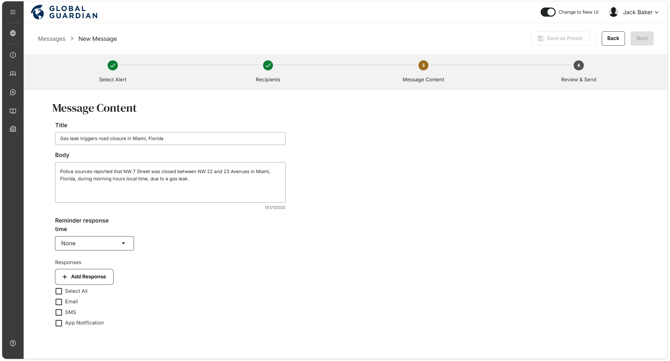Click the open book icon in the sidebar
The height and width of the screenshot is (361, 670).
[13, 111]
